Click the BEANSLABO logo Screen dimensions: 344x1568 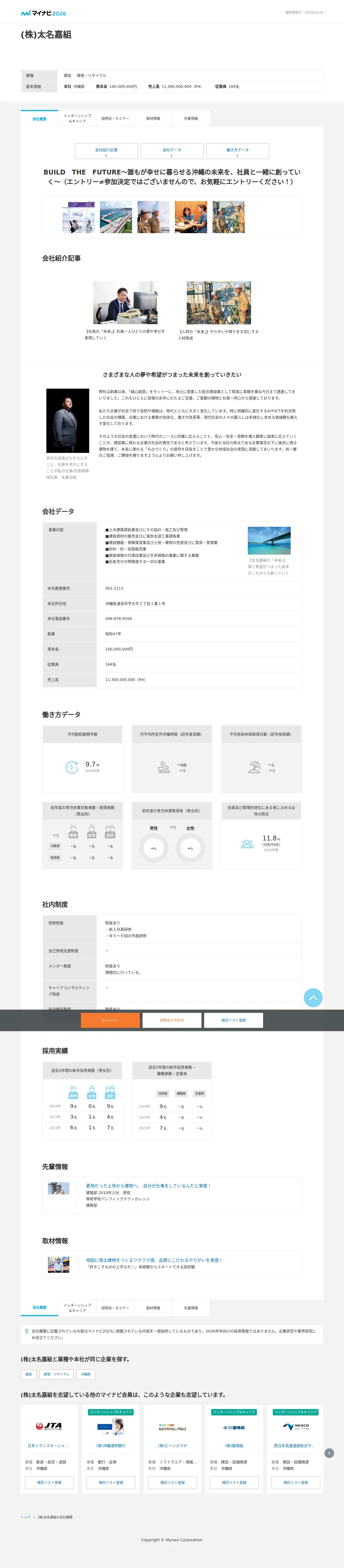(172, 1427)
